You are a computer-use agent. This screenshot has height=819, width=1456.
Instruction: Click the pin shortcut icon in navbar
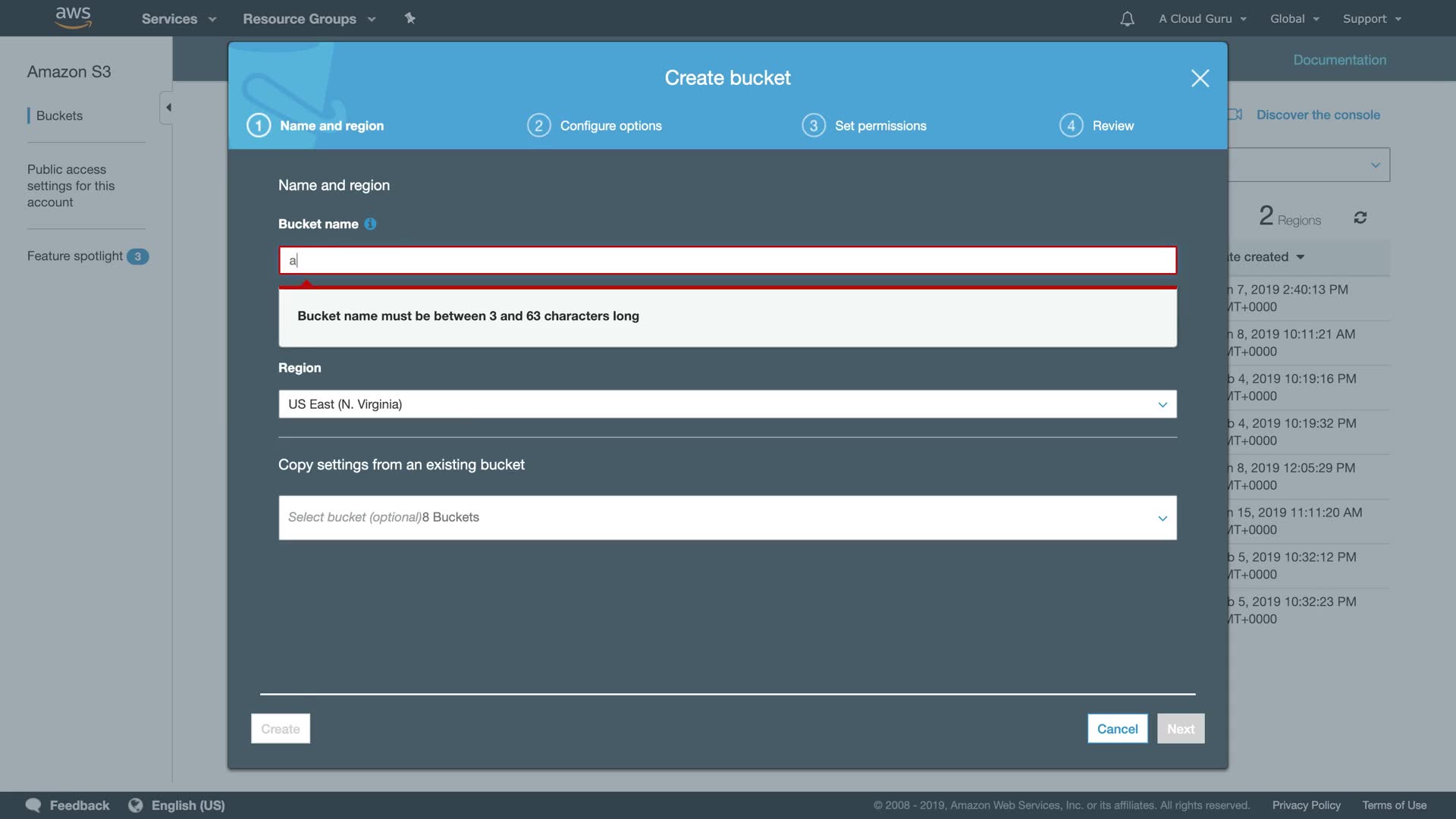[x=409, y=18]
